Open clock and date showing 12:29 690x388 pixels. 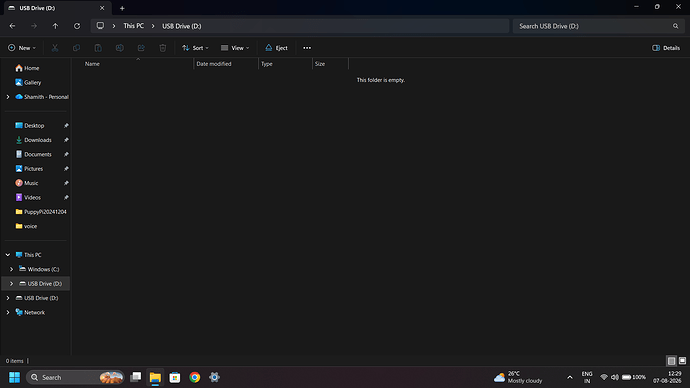[x=667, y=377]
